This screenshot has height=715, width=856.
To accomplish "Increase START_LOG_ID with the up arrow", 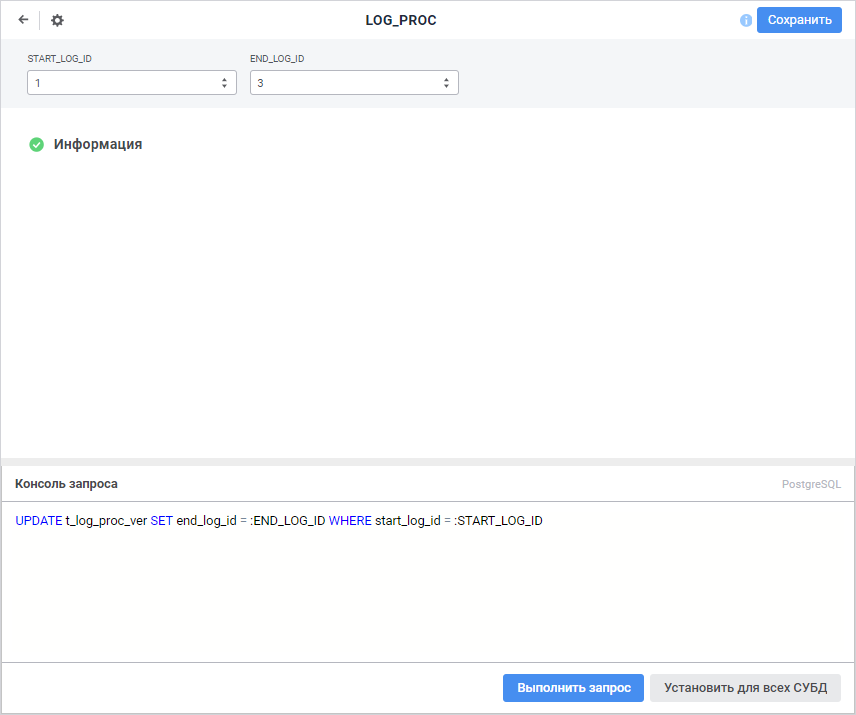I will [x=225, y=79].
